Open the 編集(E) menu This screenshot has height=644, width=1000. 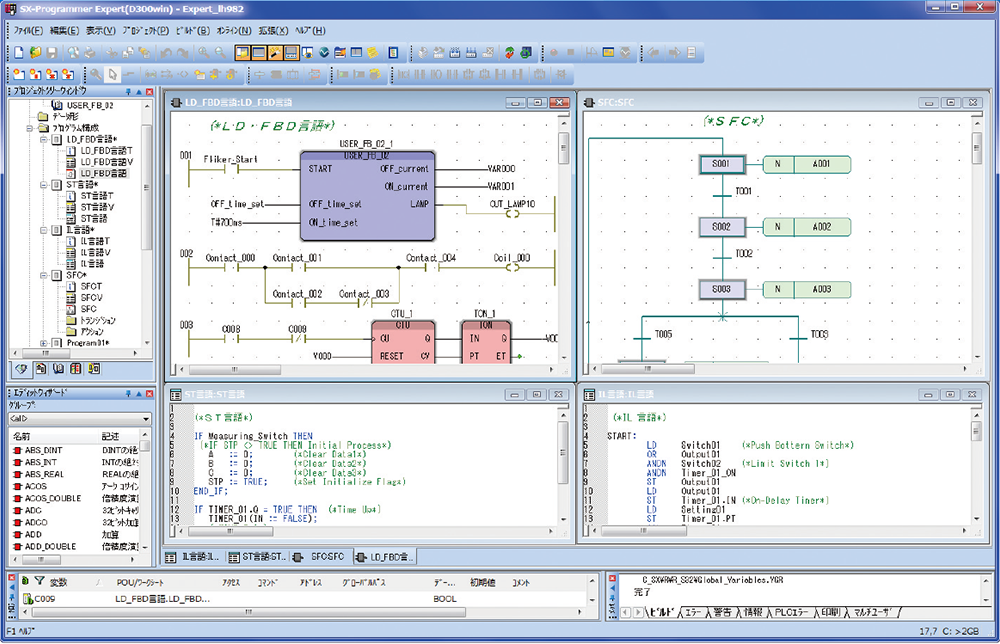64,31
